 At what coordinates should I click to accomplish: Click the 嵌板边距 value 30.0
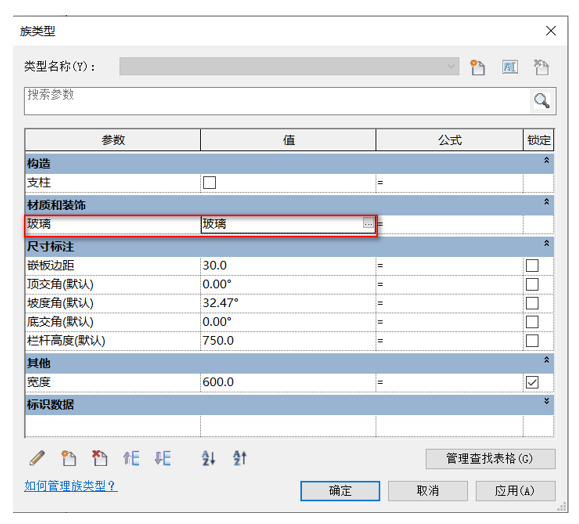pos(288,266)
